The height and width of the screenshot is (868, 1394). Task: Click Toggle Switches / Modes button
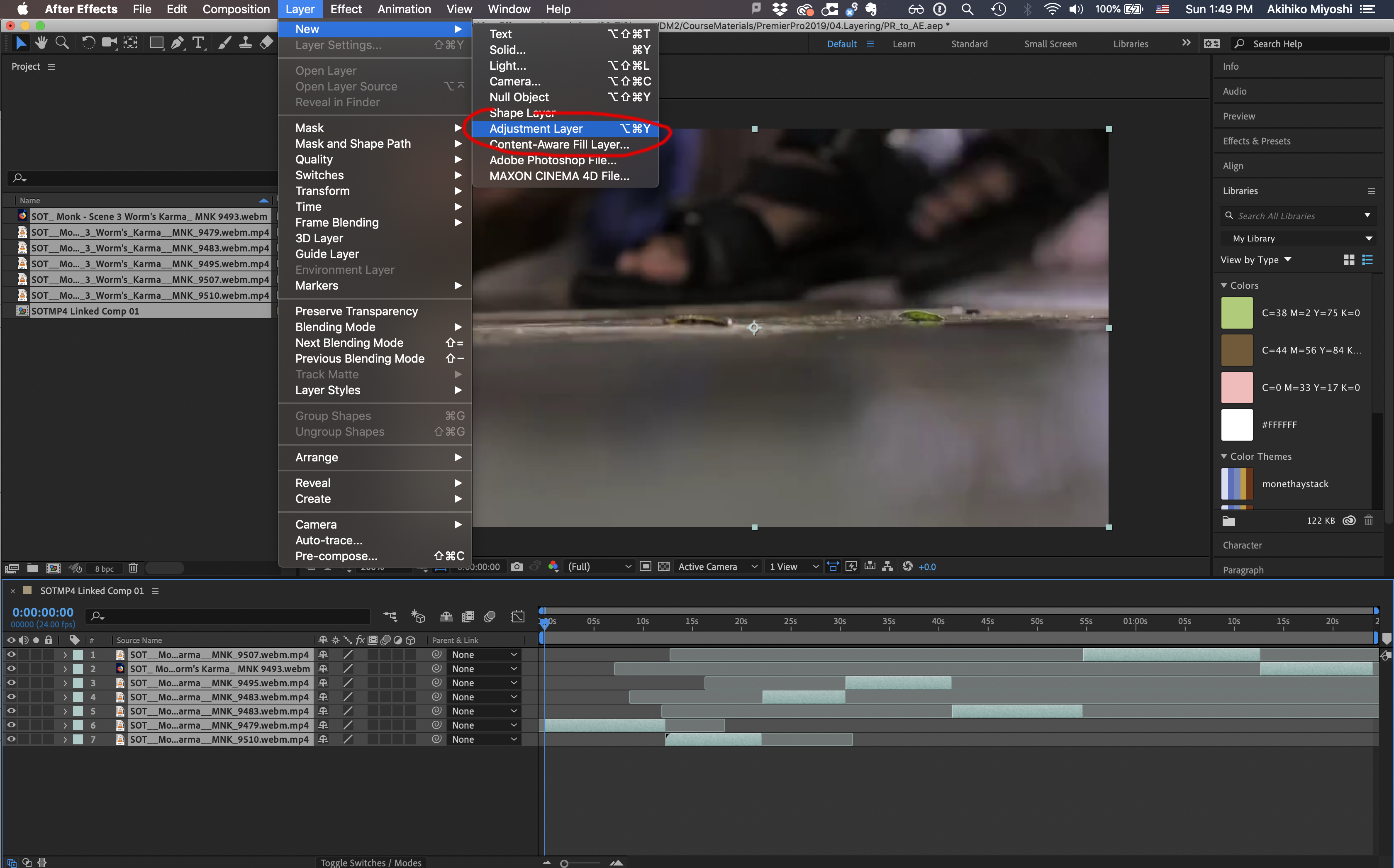(371, 862)
